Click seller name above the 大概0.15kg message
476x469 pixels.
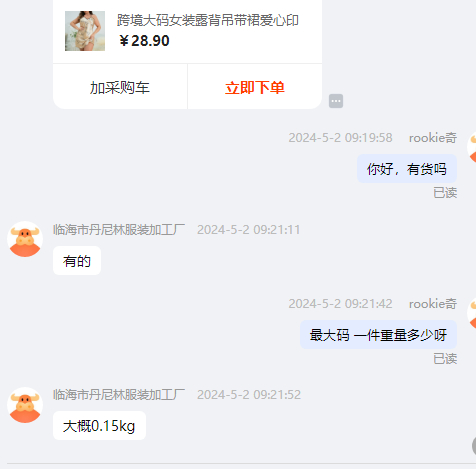119,395
